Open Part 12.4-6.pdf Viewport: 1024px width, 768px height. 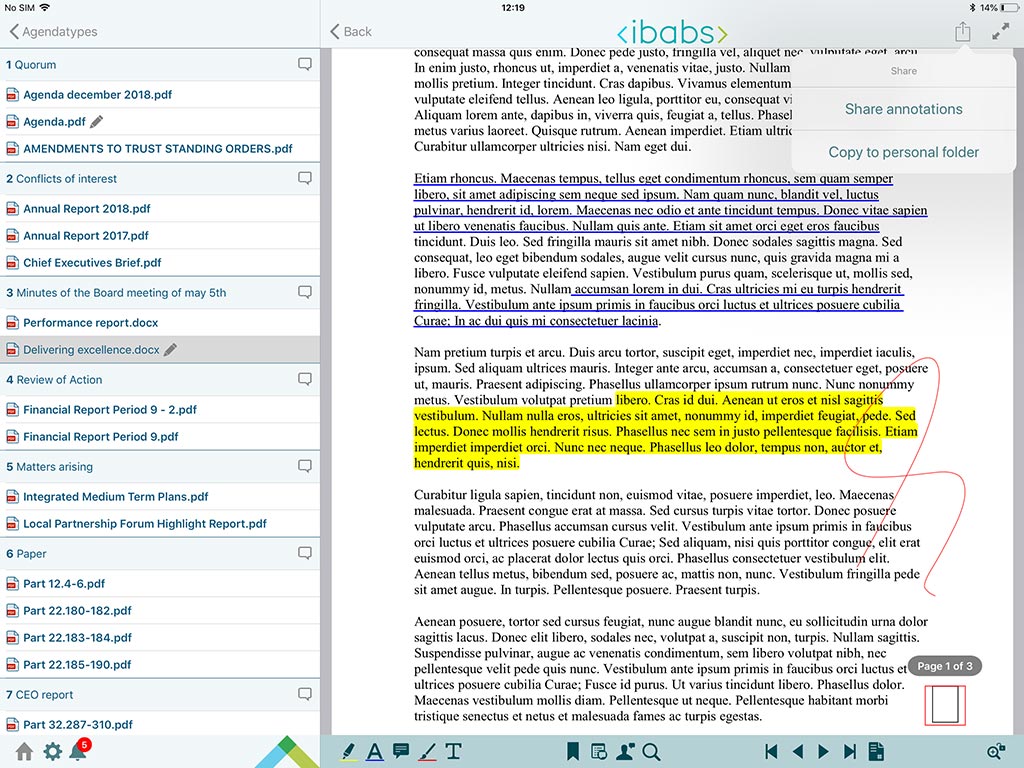pos(160,584)
